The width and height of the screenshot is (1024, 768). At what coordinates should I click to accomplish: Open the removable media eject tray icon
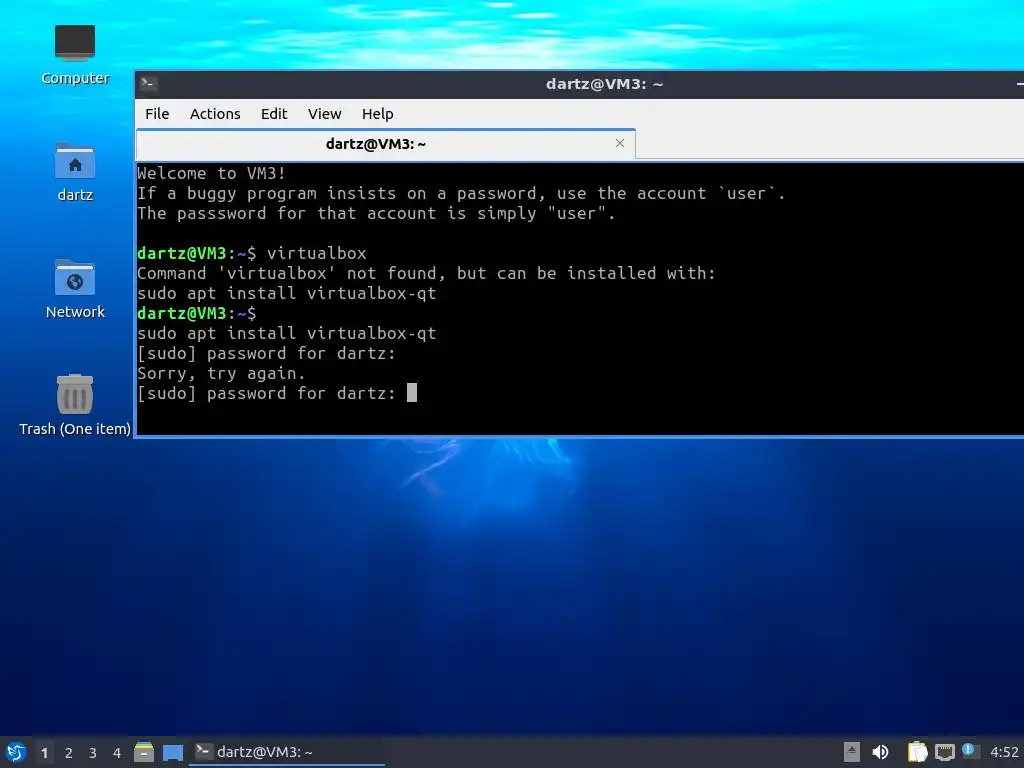(852, 752)
